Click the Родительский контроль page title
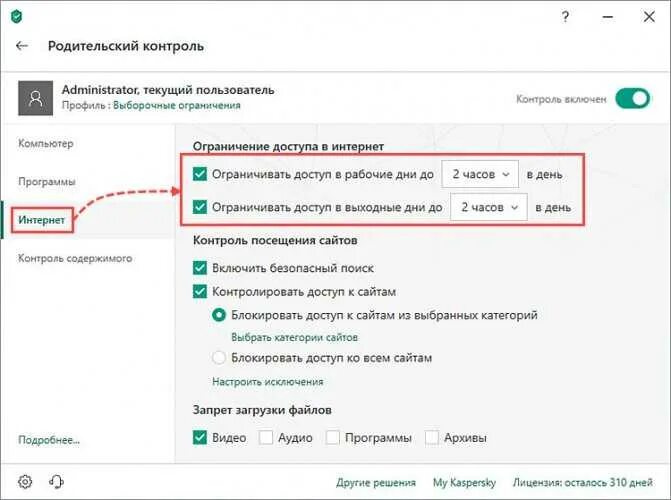 coord(126,46)
